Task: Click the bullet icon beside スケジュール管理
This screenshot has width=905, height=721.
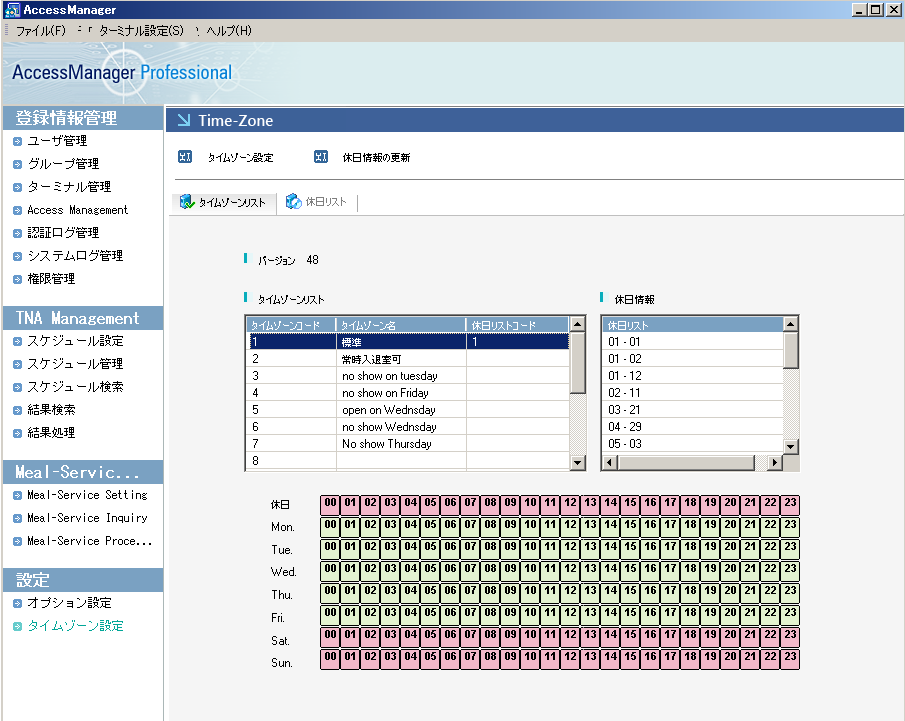Action: coord(17,365)
